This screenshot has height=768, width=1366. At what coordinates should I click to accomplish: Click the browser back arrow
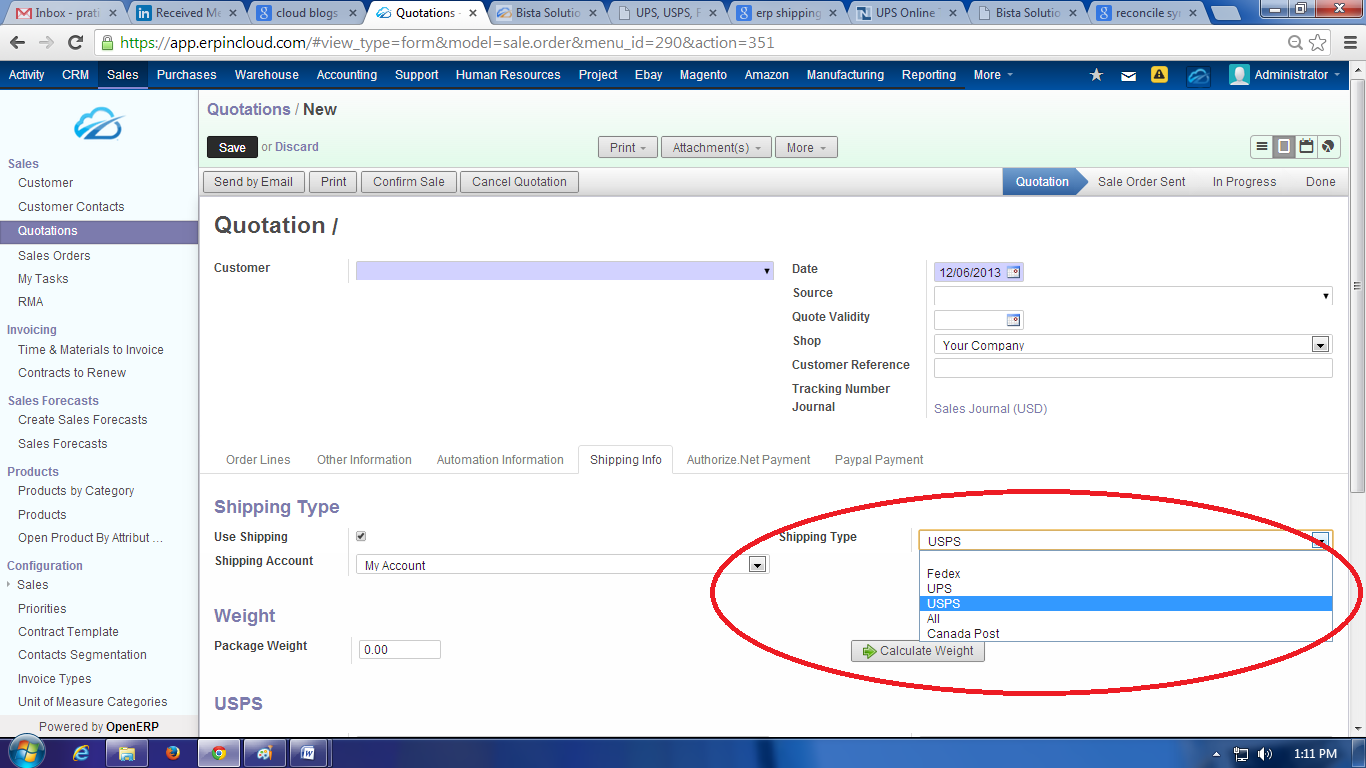coord(18,43)
